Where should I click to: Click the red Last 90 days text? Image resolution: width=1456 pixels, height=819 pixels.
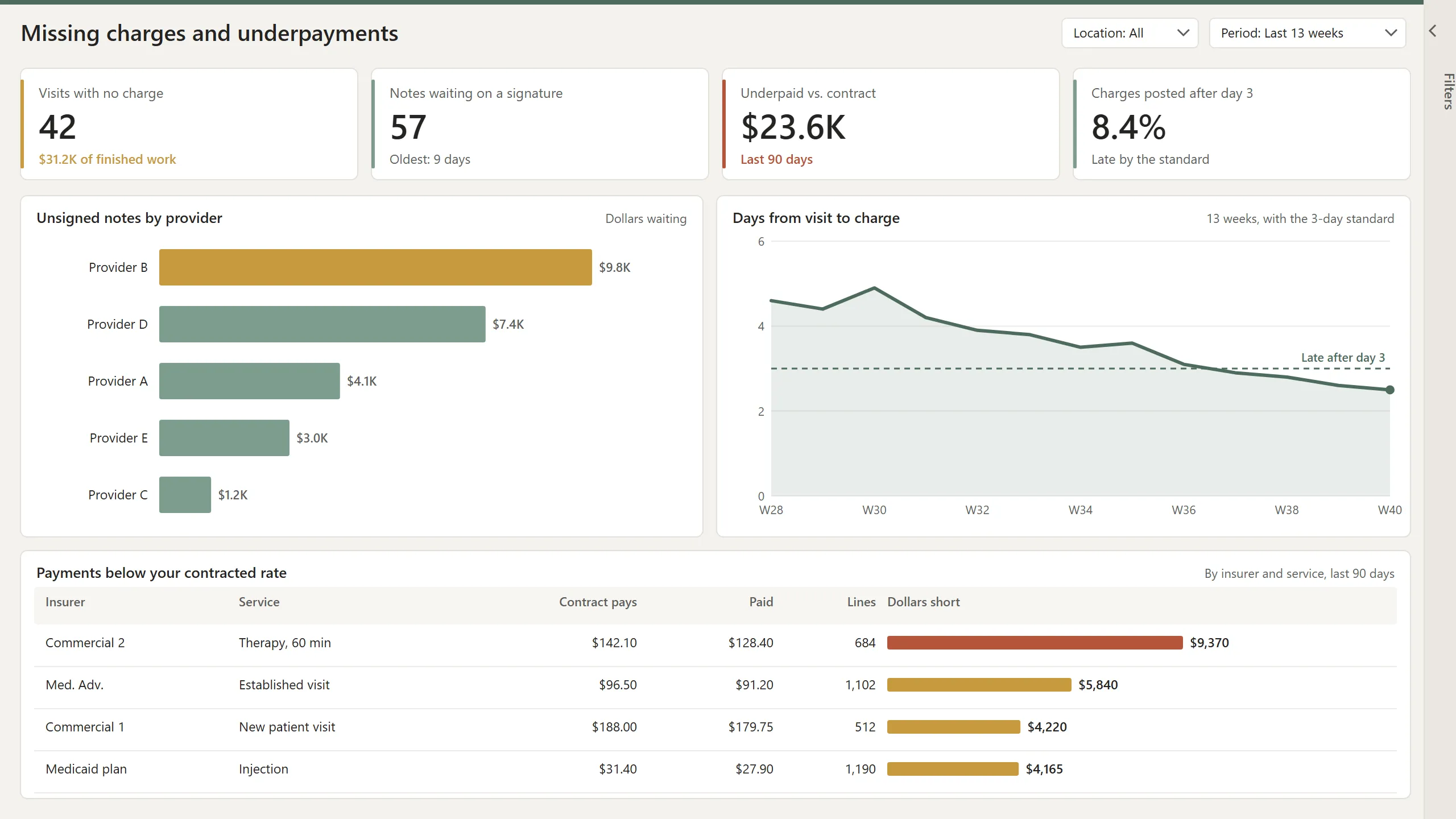click(776, 159)
